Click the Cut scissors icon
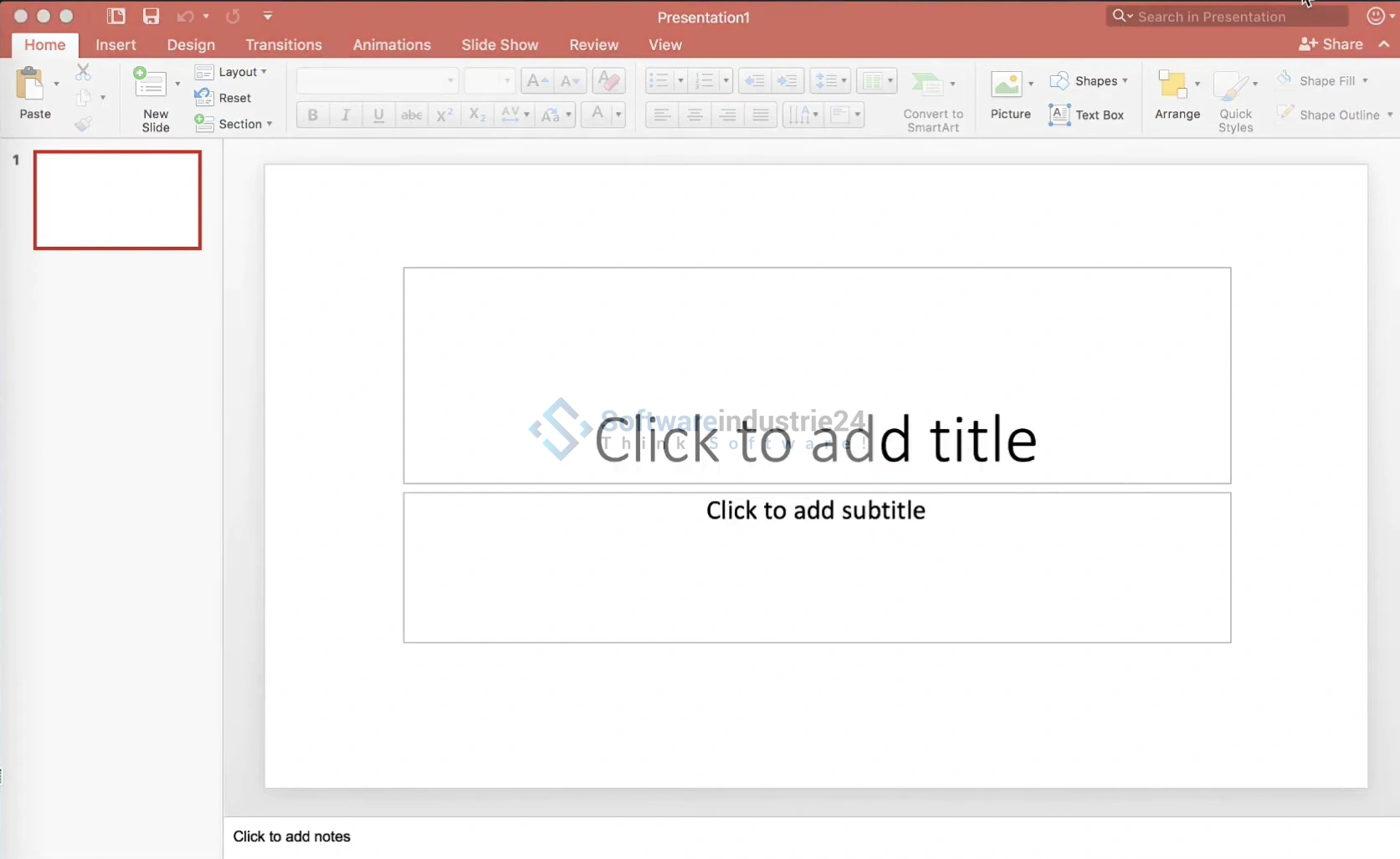The height and width of the screenshot is (859, 1400). click(x=83, y=73)
